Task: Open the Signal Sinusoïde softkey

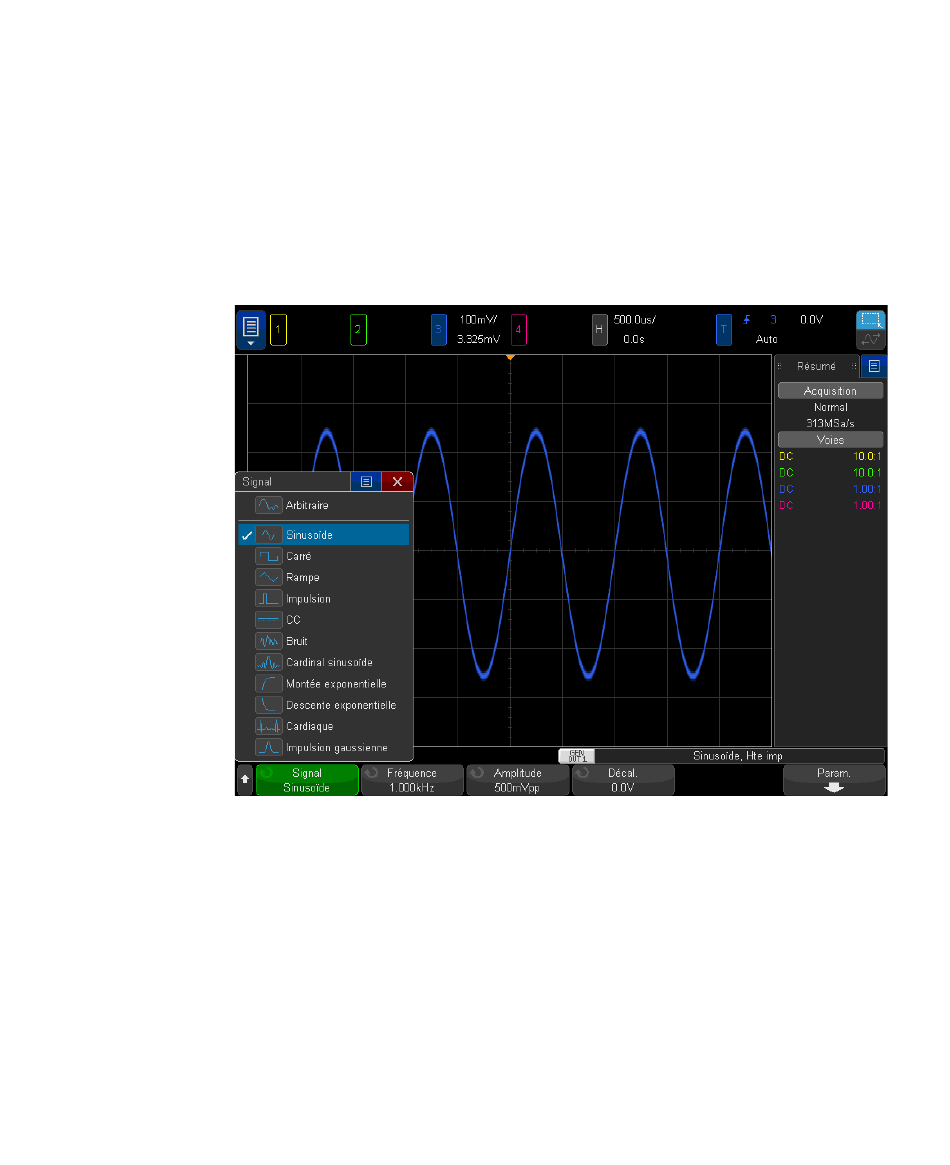Action: coord(307,780)
